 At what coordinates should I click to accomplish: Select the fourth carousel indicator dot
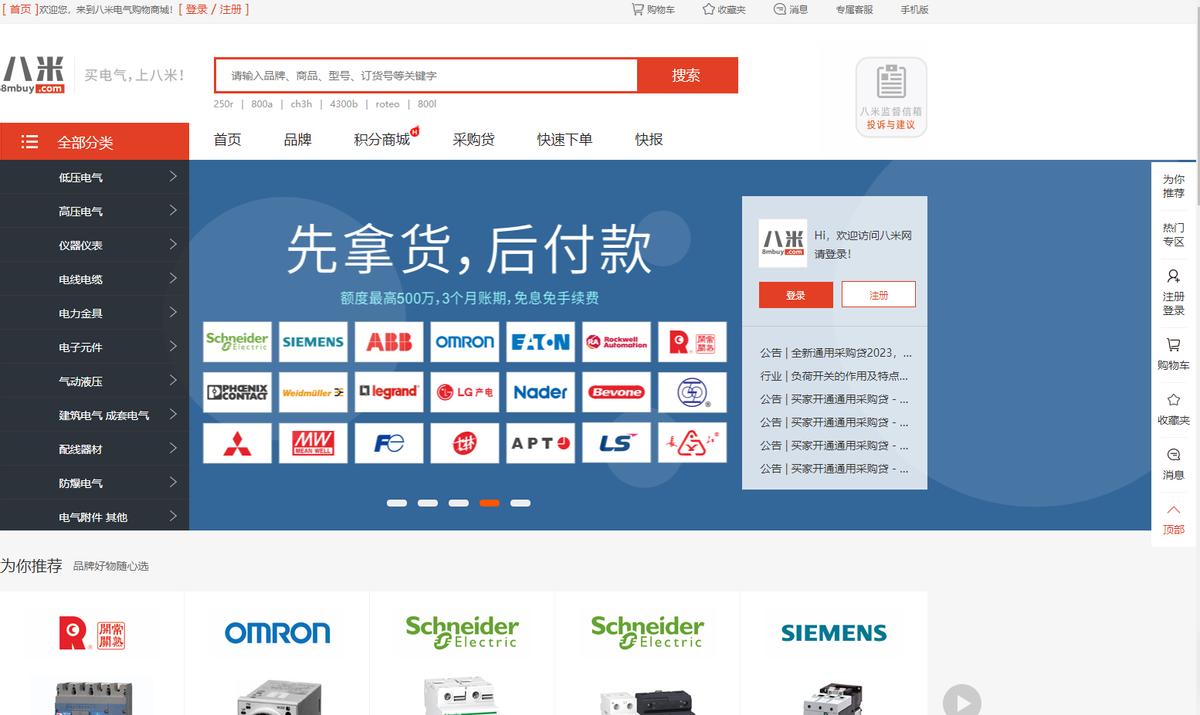click(490, 503)
